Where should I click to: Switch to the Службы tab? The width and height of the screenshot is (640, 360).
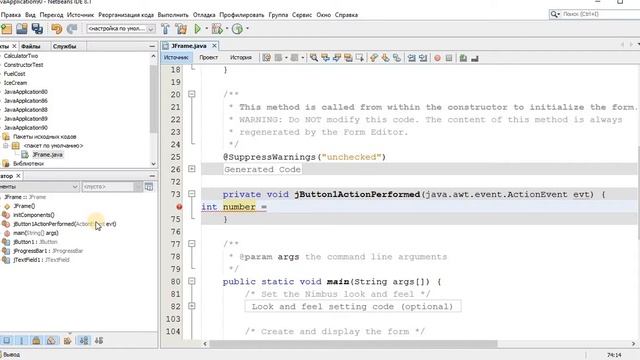tap(64, 46)
